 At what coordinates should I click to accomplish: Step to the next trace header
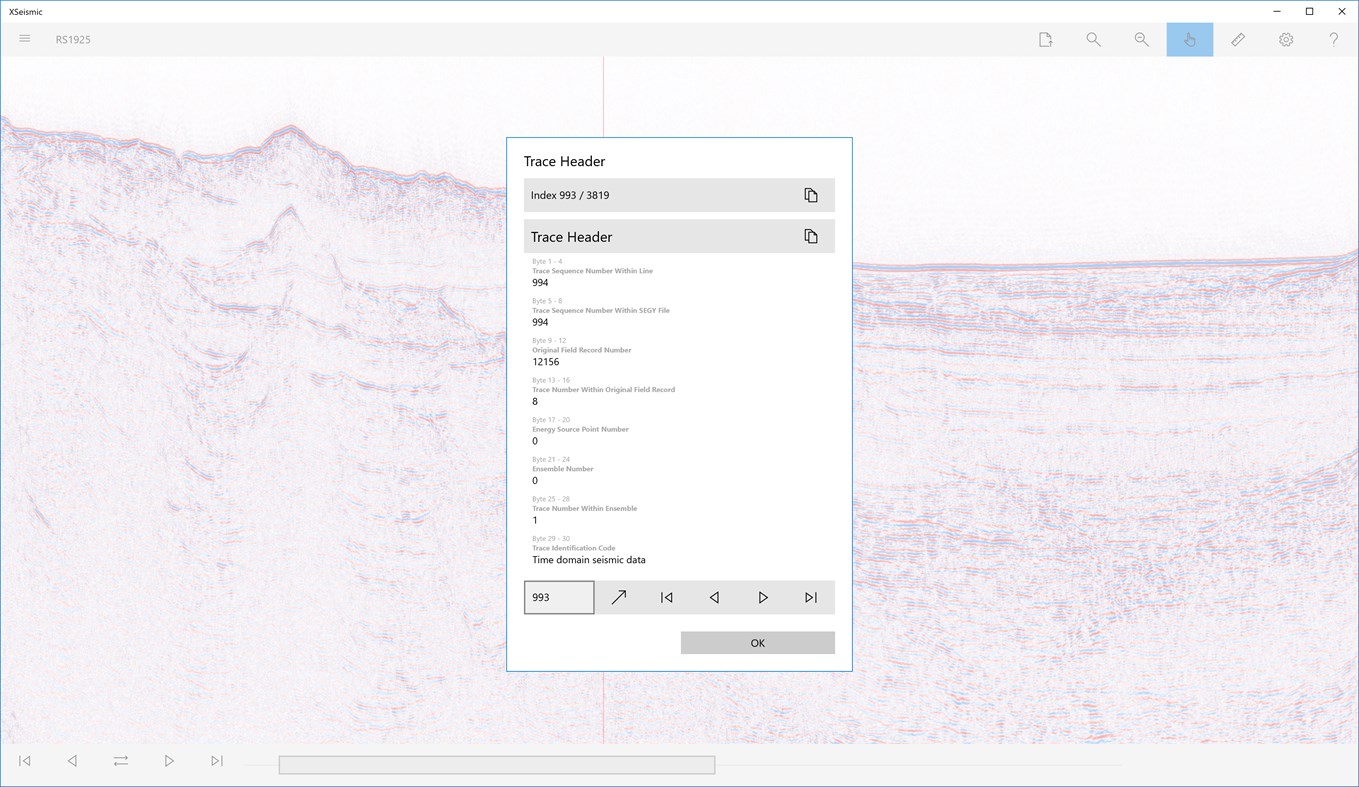point(763,597)
